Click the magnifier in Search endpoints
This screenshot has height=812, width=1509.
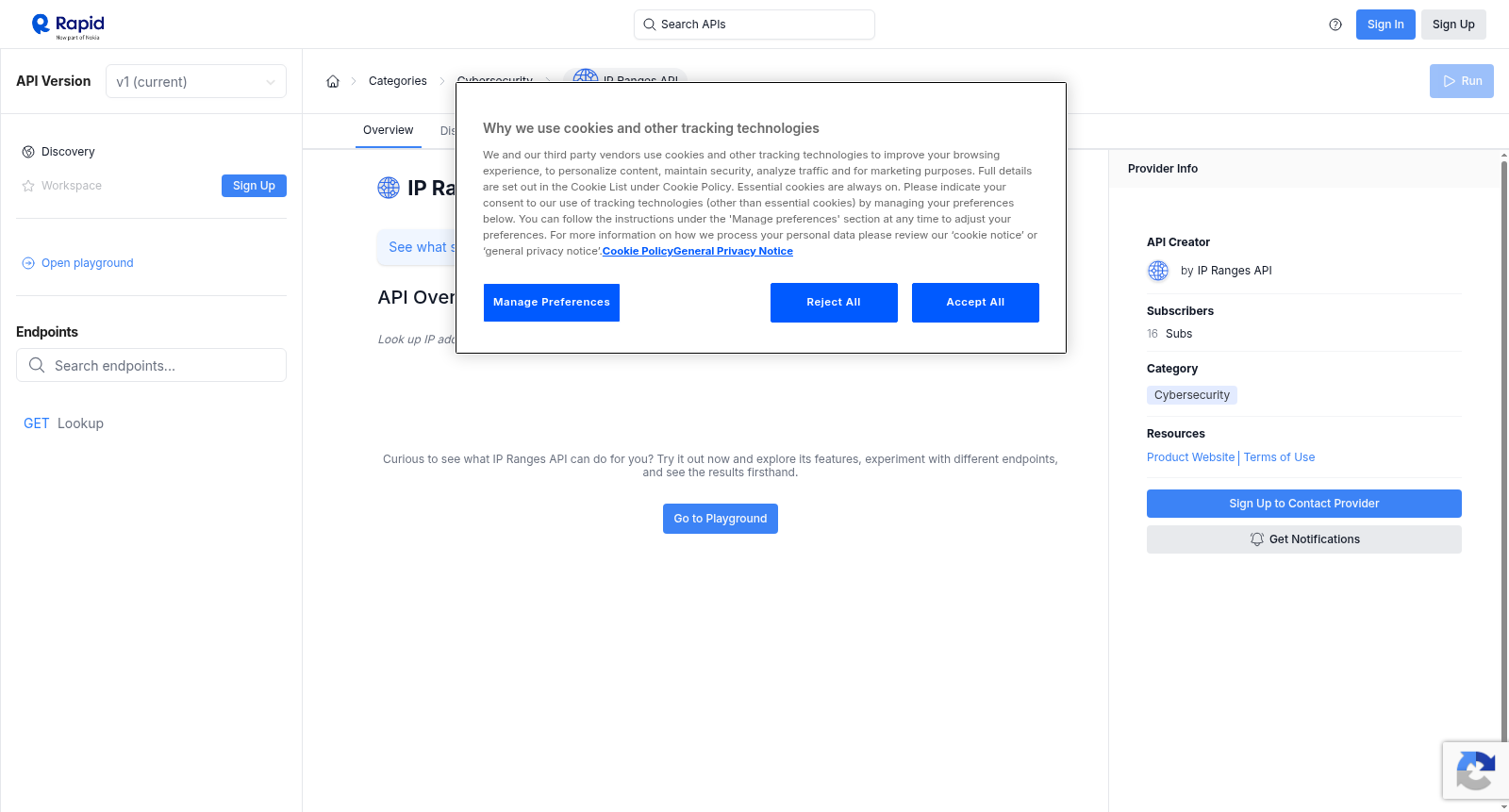pyautogui.click(x=37, y=365)
